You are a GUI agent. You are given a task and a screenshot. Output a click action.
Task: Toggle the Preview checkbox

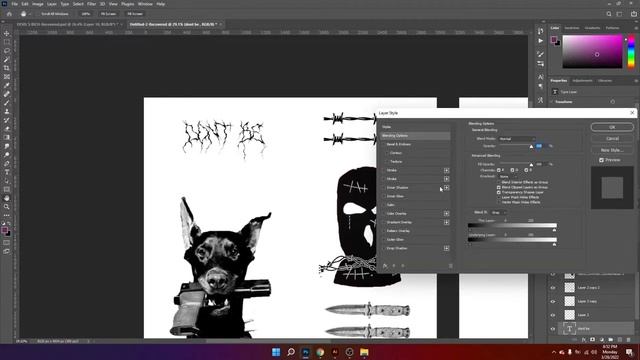point(601,160)
